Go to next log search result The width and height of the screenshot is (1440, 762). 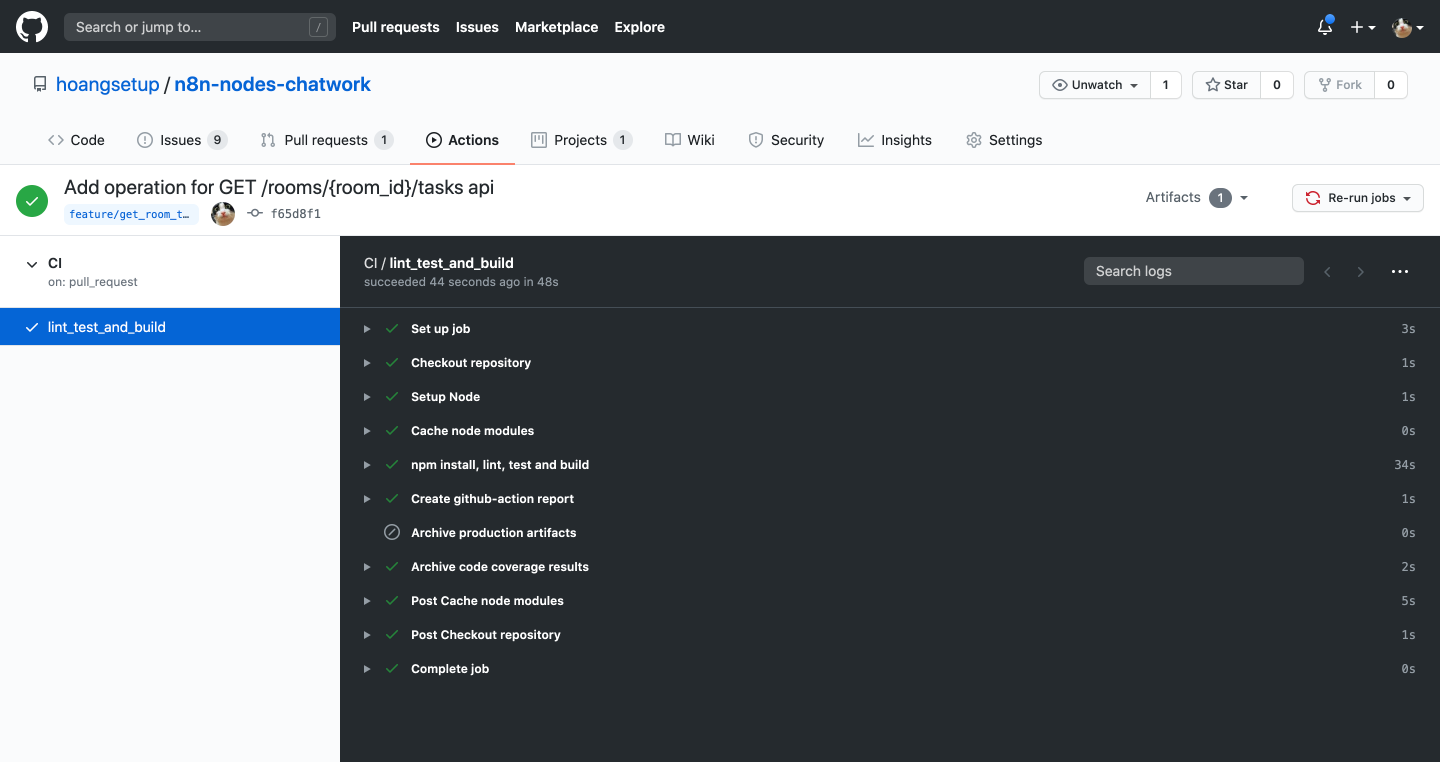pos(1360,271)
